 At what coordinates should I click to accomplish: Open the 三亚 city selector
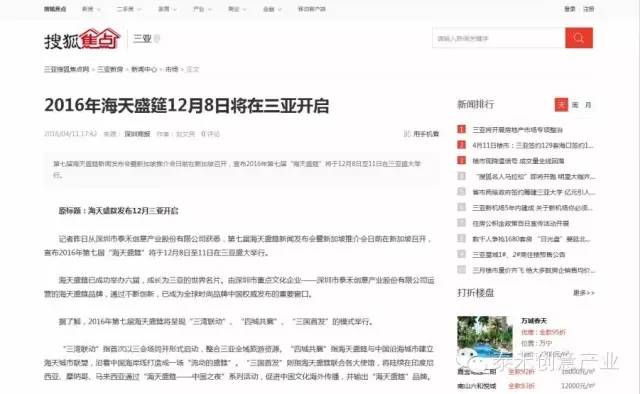(146, 39)
